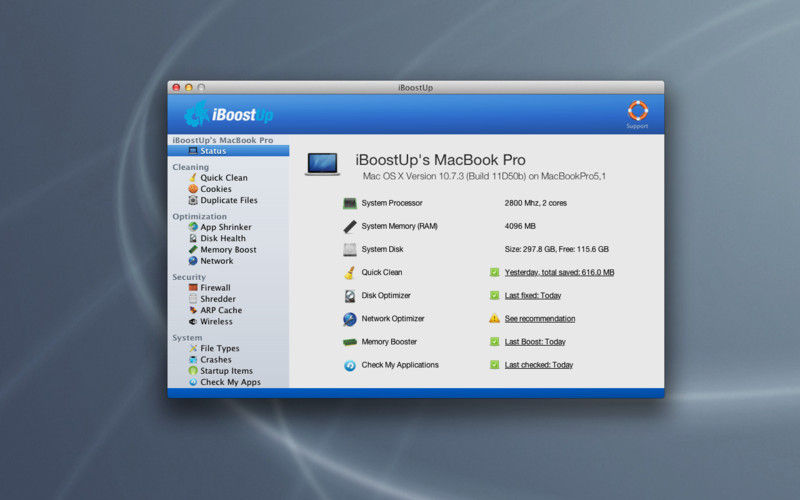Click the iBoostUp logo in the header

(230, 114)
